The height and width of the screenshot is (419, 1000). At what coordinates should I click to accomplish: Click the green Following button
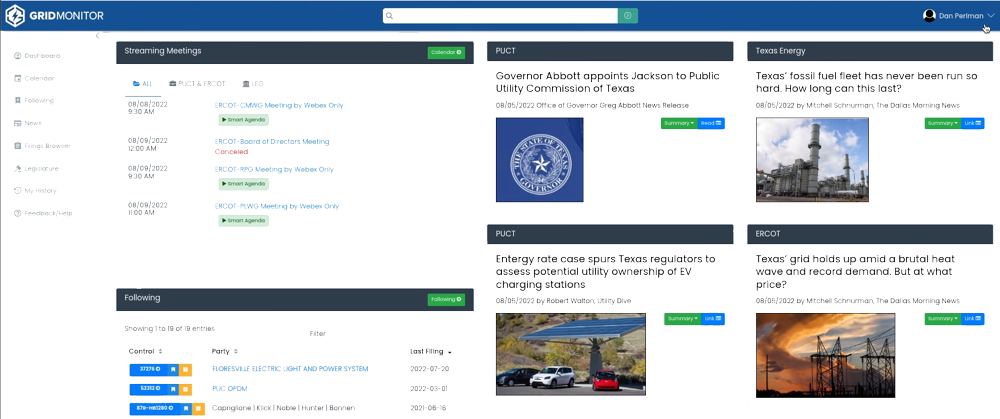[x=446, y=299]
